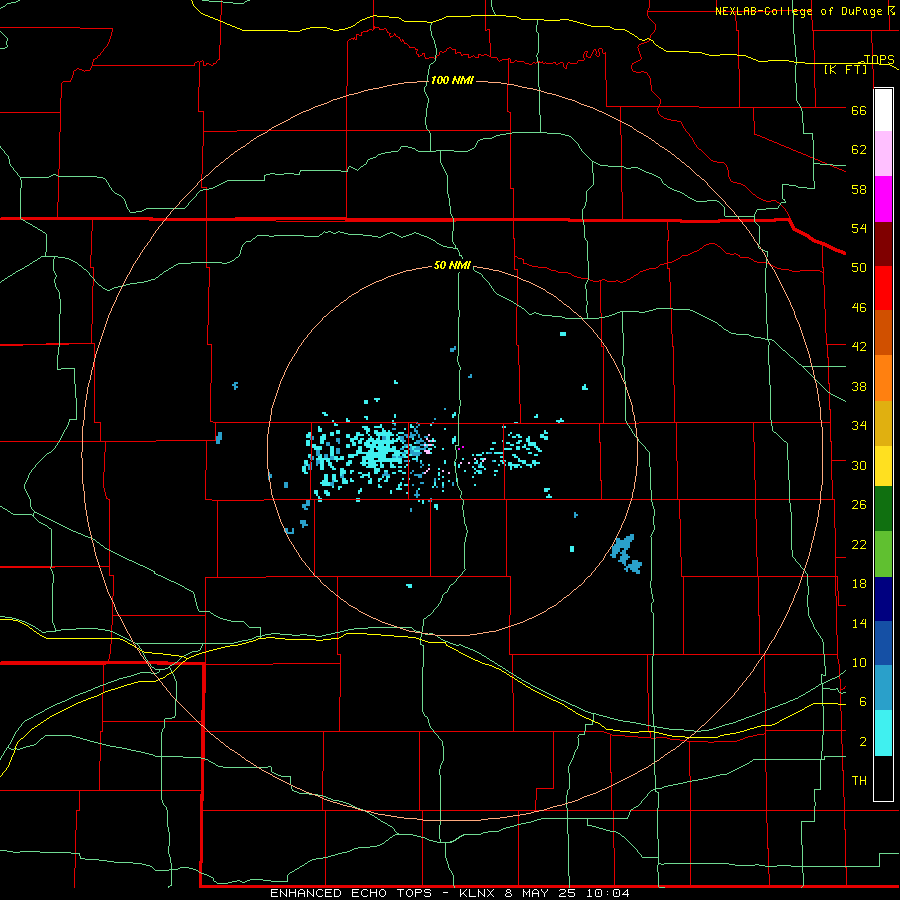900x900 pixels.
Task: Click the magenta legend color segment
Action: tap(883, 199)
